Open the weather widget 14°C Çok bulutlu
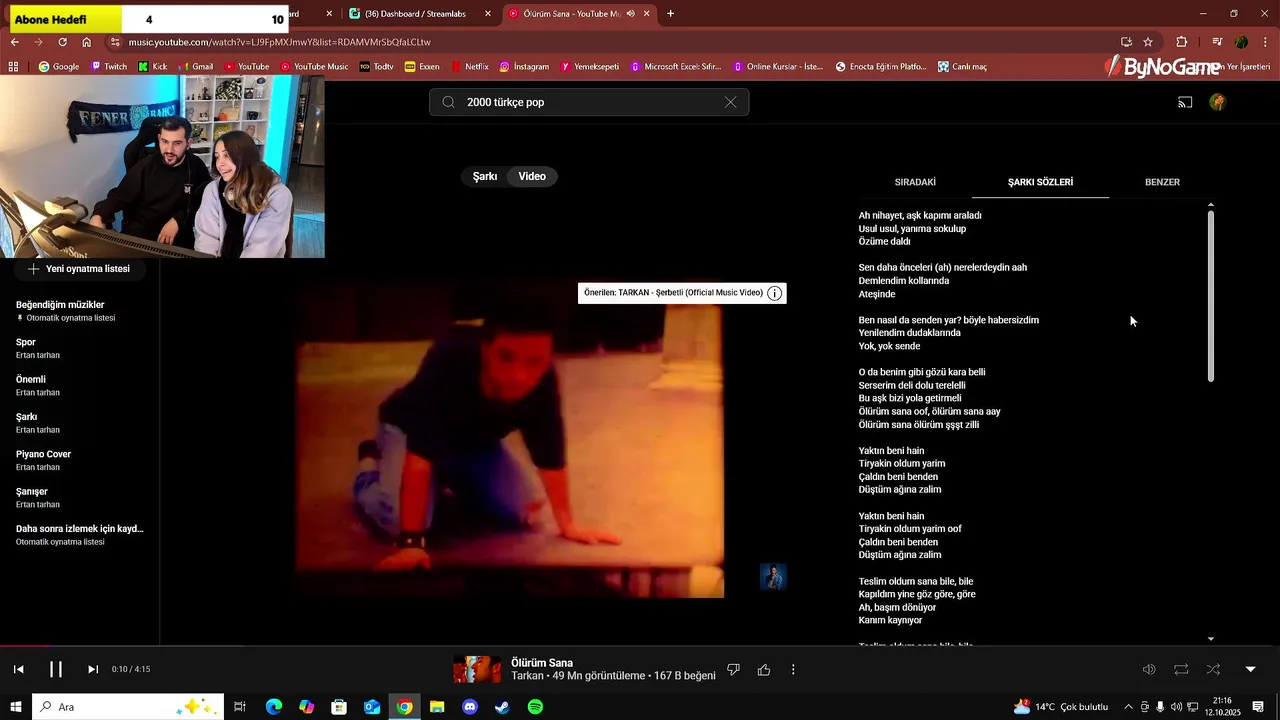The width and height of the screenshot is (1280, 720). [1060, 707]
